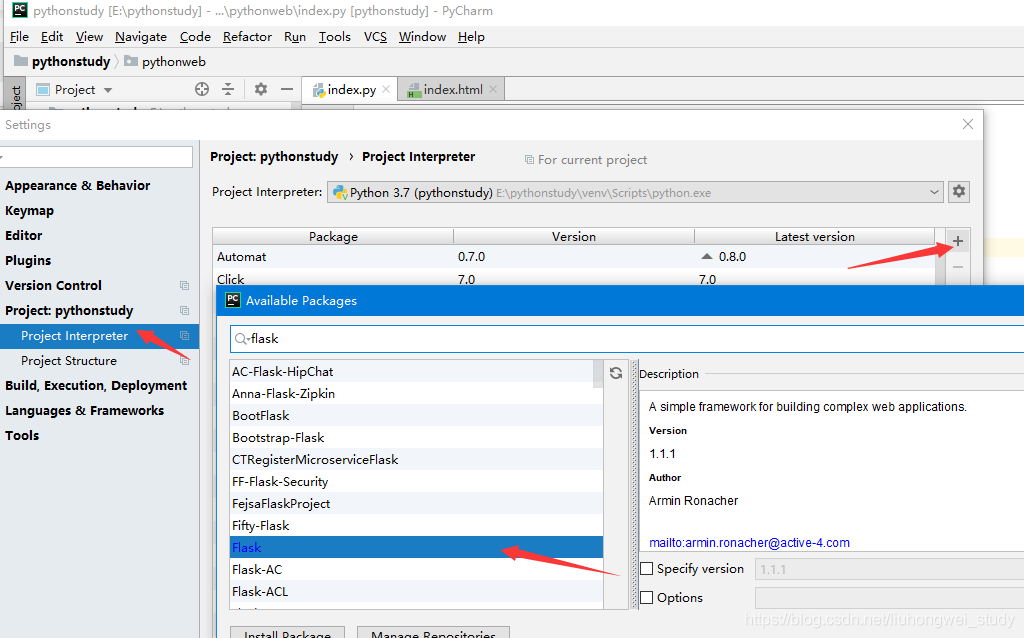The image size is (1024, 638).
Task: Select the Flask-AC package
Action: pos(416,569)
